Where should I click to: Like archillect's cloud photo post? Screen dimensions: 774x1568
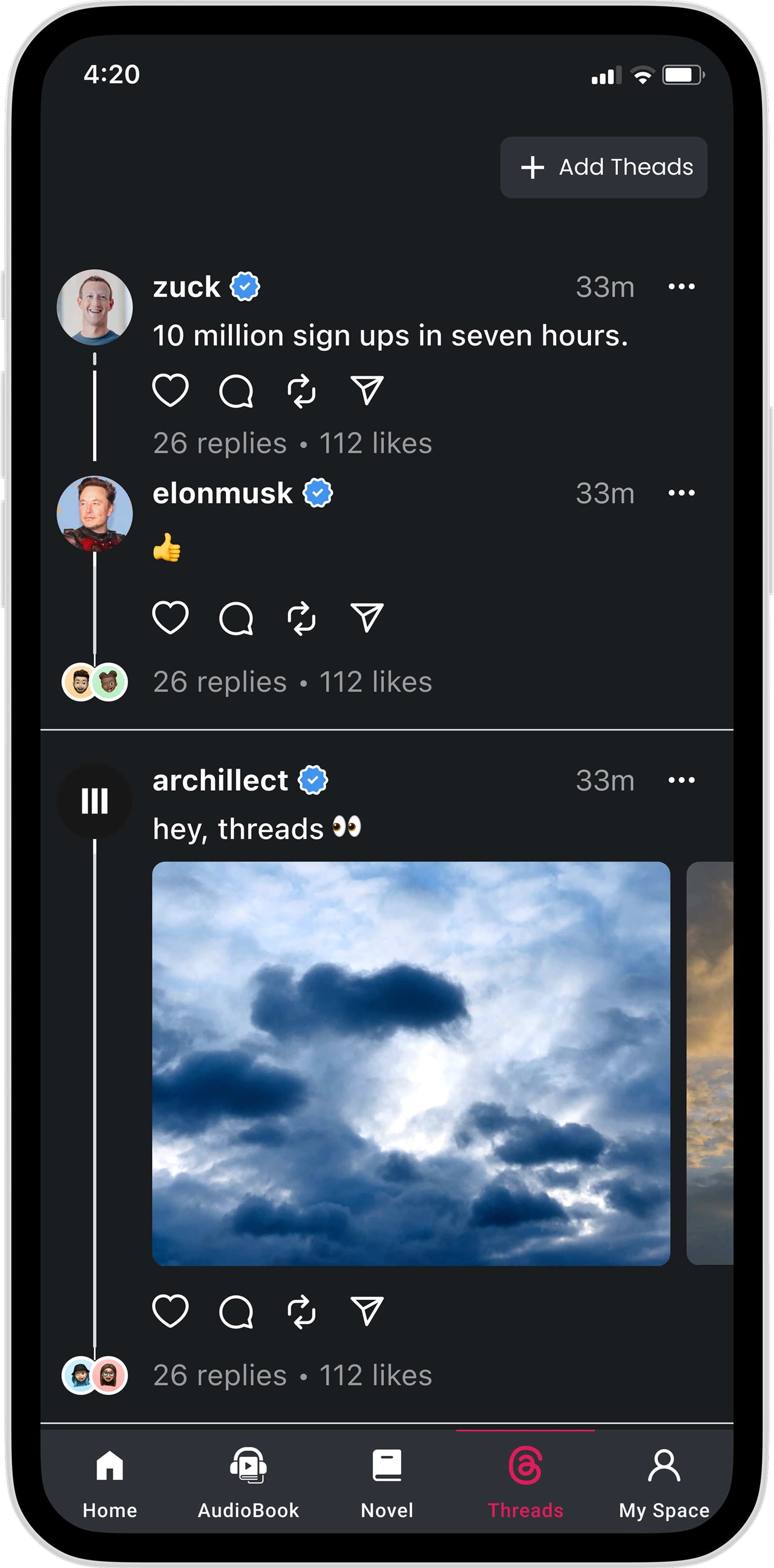[170, 1311]
